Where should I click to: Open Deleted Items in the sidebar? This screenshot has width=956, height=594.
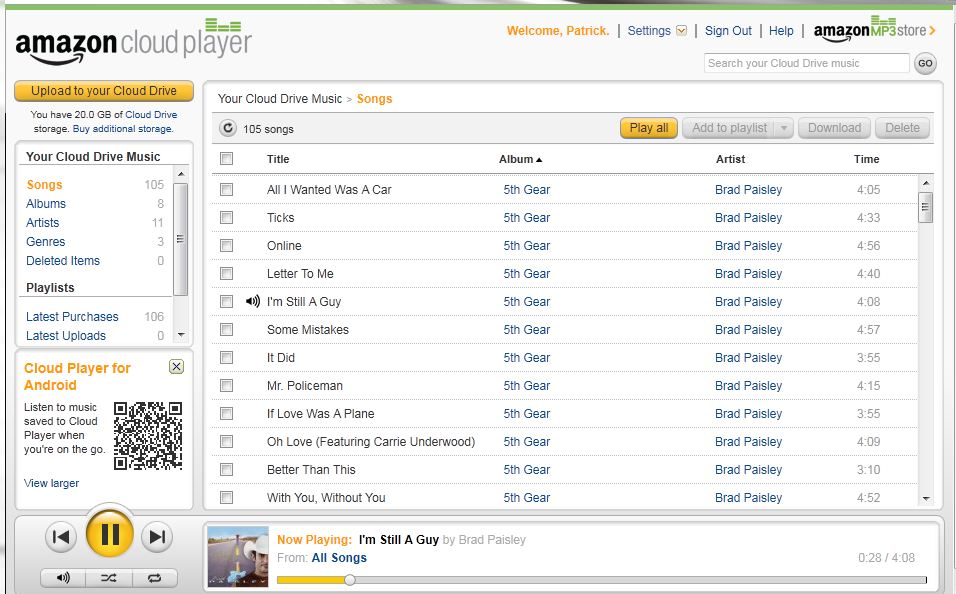63,260
